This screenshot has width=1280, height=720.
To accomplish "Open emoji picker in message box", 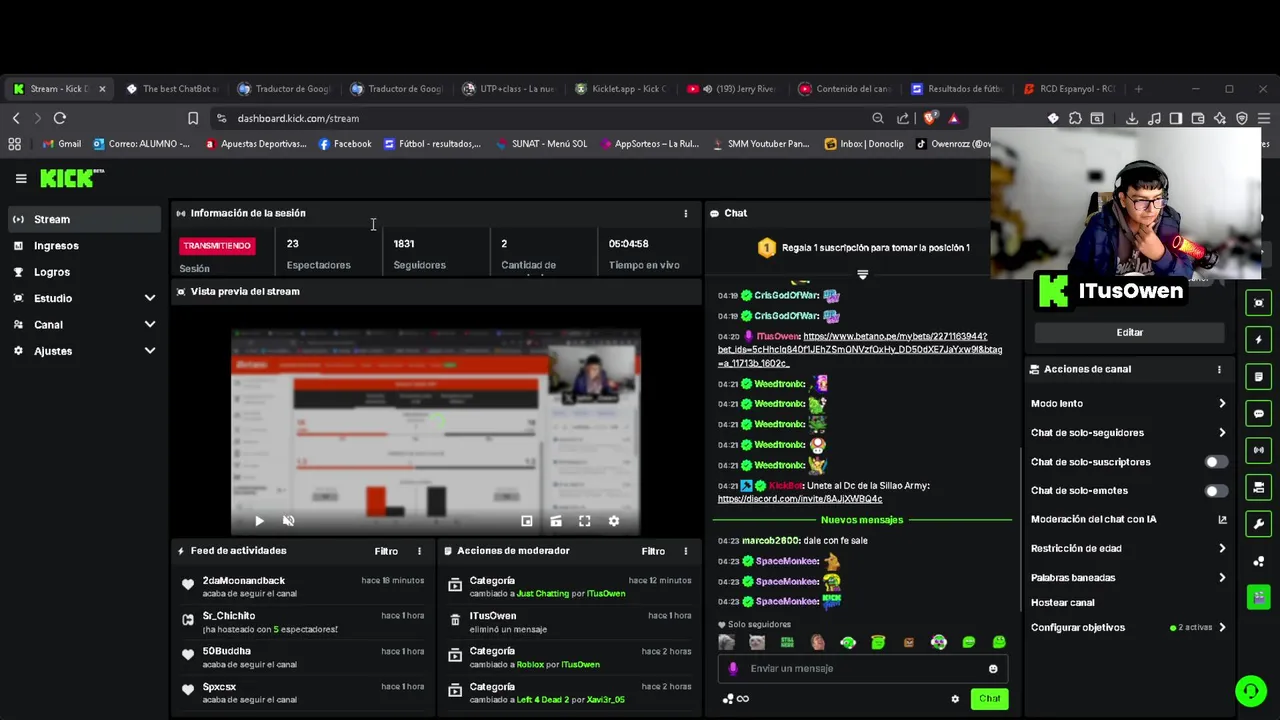I will tap(993, 669).
